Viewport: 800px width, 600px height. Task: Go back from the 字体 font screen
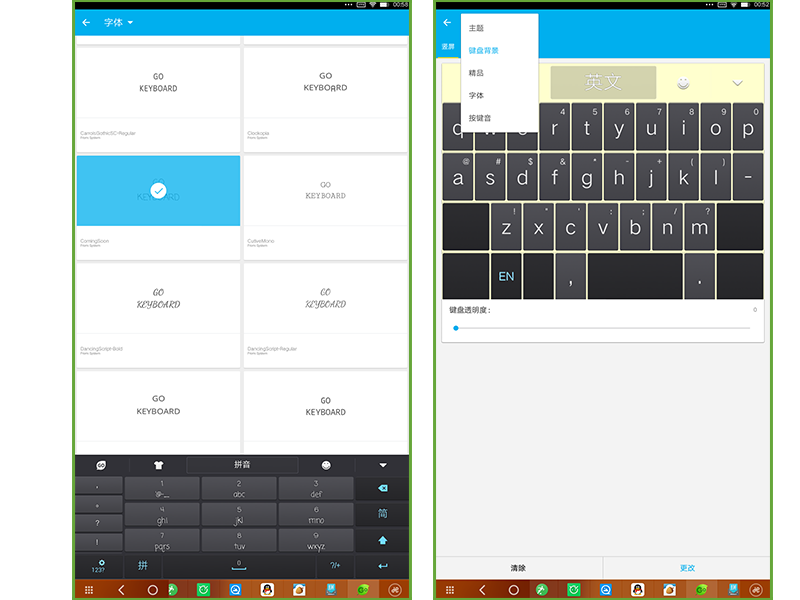(x=86, y=22)
